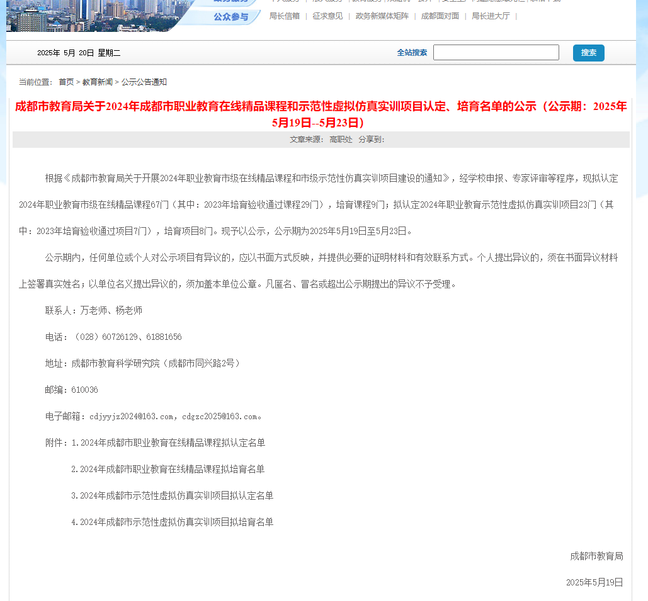Click the city skyline banner image

(x=95, y=16)
